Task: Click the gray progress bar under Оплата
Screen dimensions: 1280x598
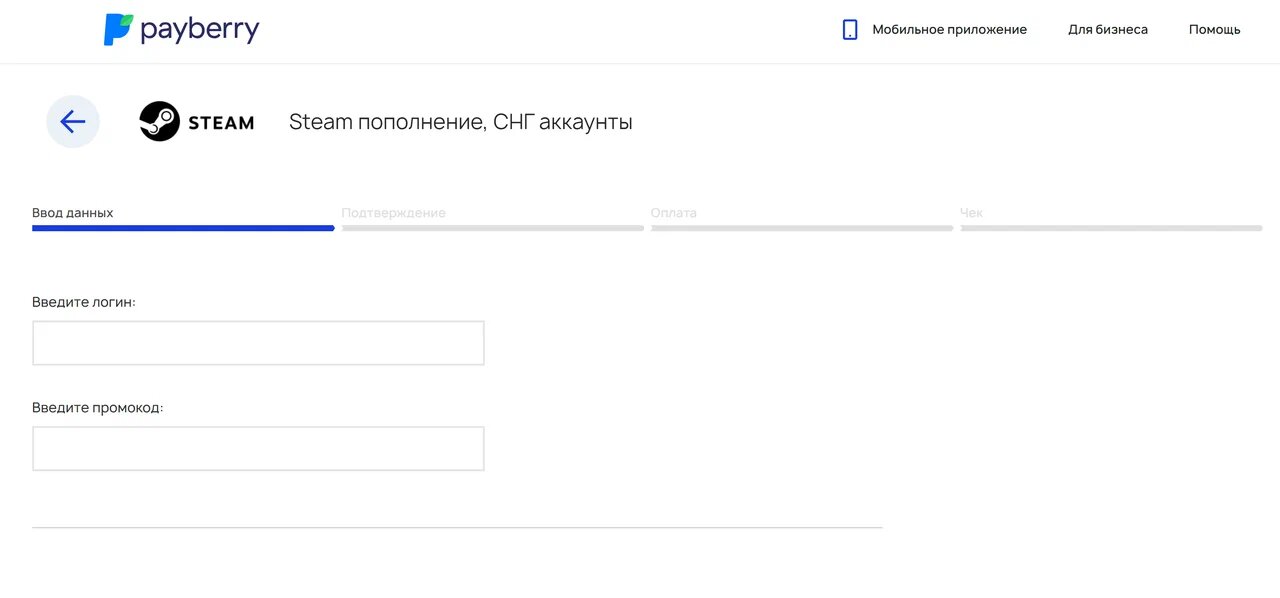Action: [801, 228]
